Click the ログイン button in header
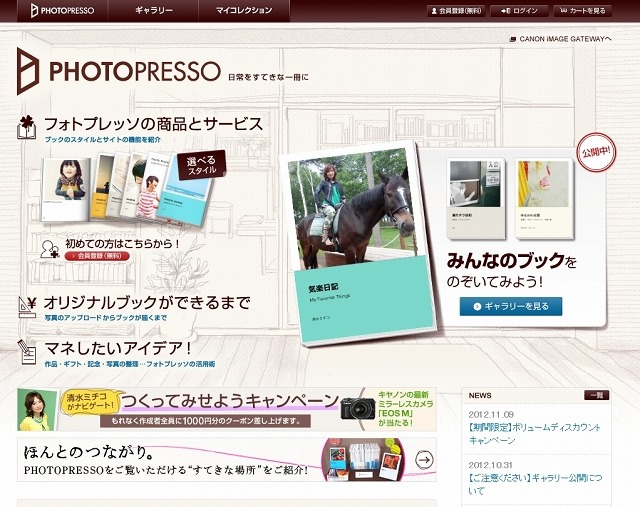 519,11
